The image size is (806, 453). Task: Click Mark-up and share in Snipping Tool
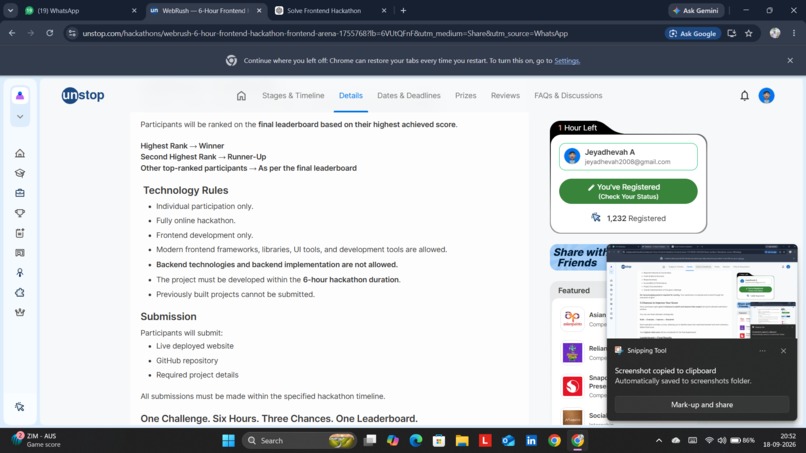702,405
